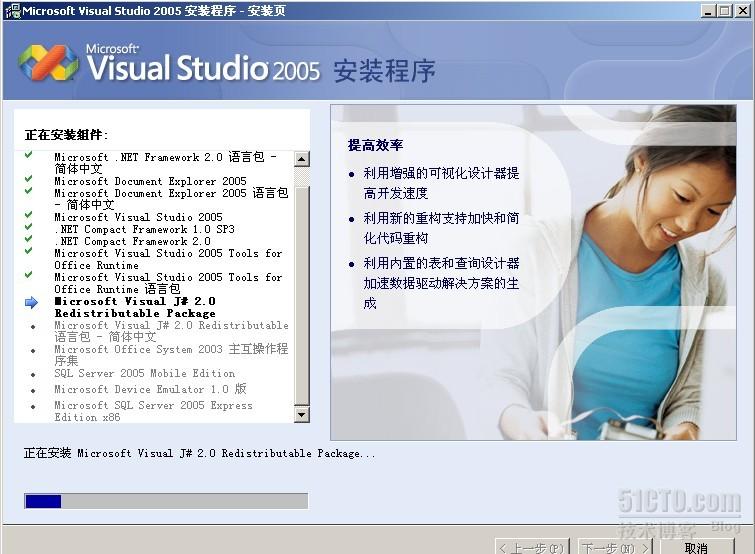The height and width of the screenshot is (554, 755).
Task: Click the '提高效率' heading
Action: point(376,145)
